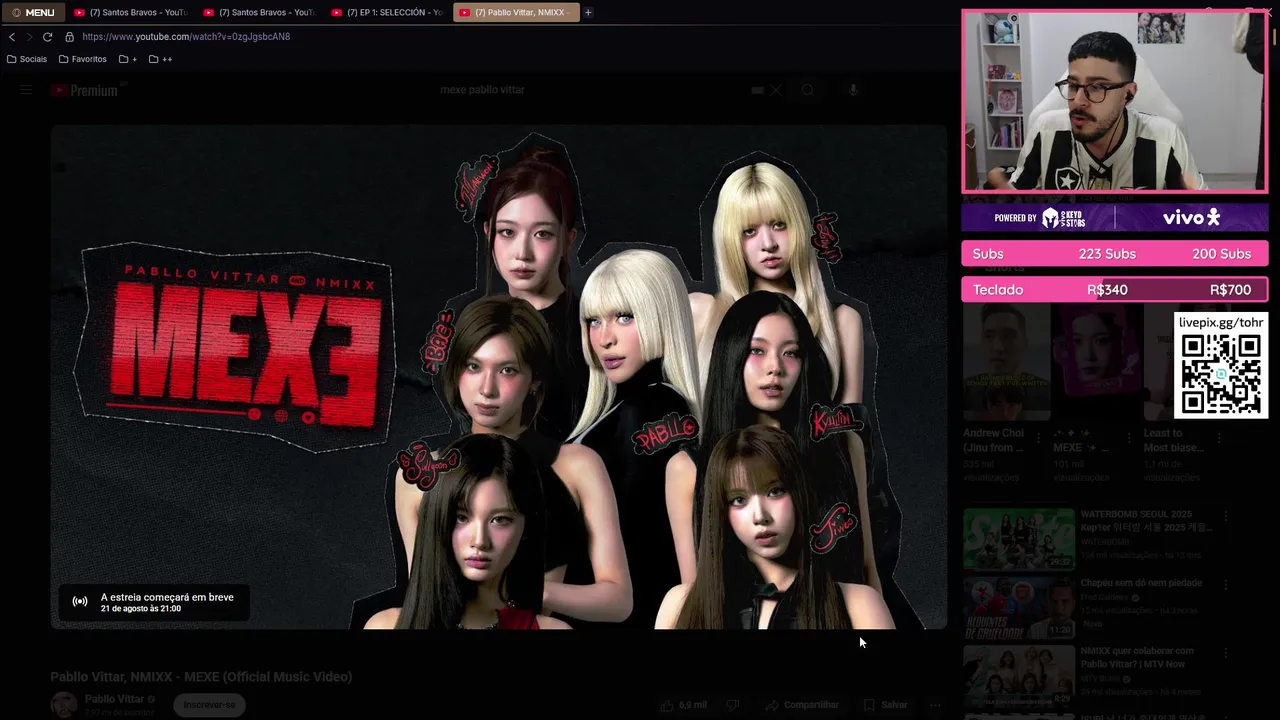Click 'NMIXX quer colaborar com Pabllo Vittar?' title
Image resolution: width=1280 pixels, height=720 pixels.
[x=1137, y=657]
